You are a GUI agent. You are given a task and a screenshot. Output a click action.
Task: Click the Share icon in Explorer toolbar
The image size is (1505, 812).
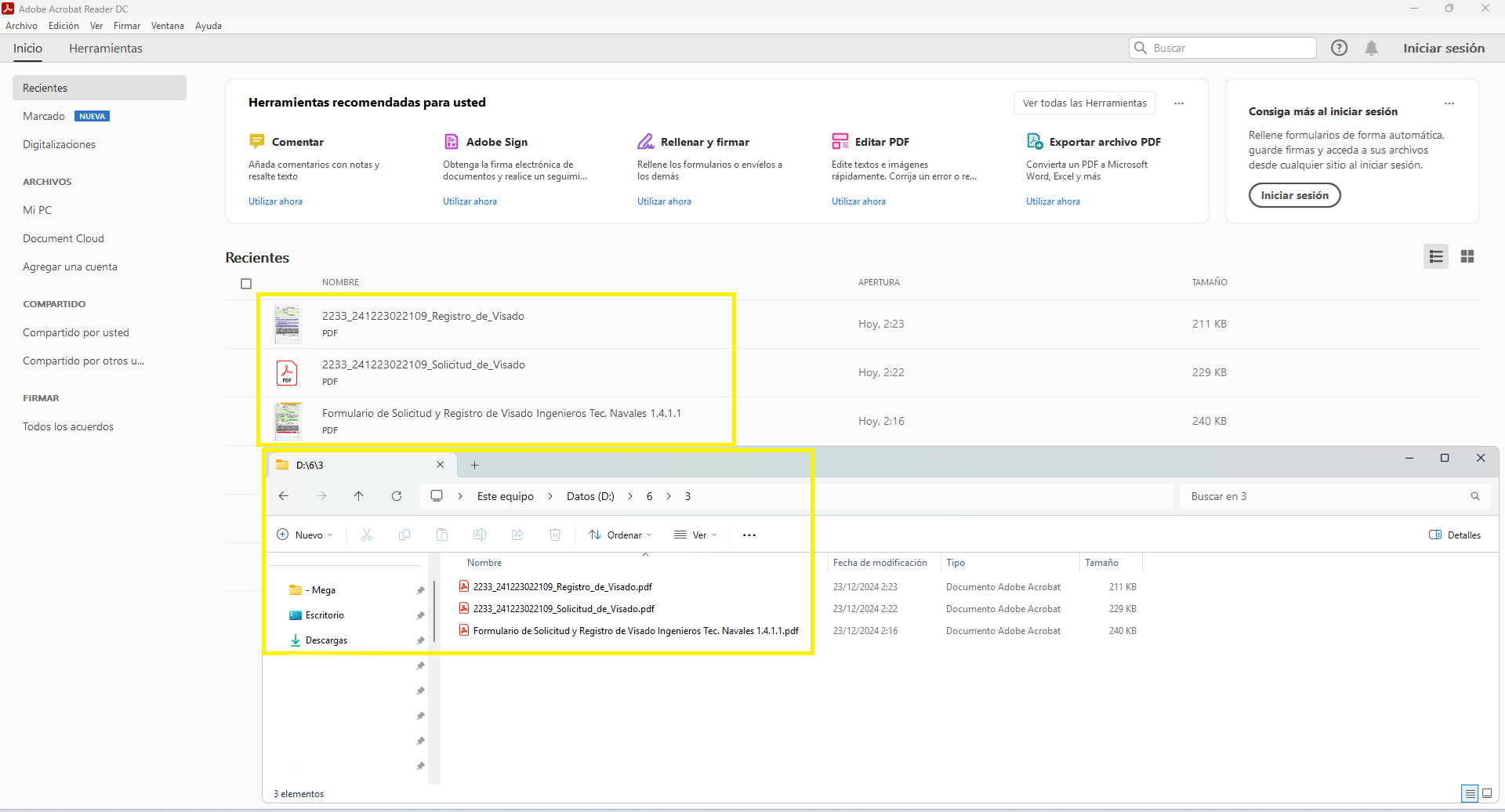517,535
